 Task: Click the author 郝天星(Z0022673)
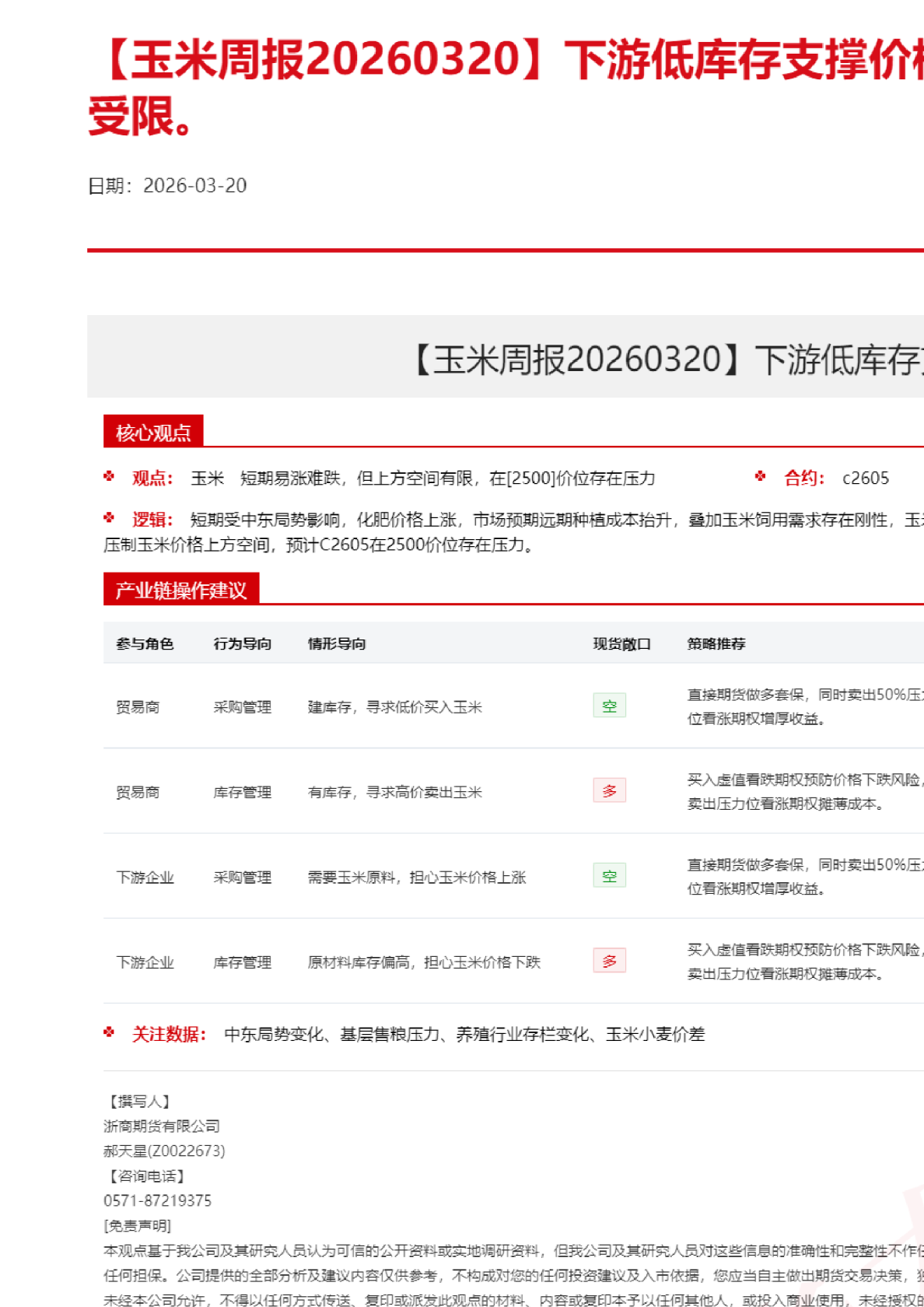[x=164, y=1151]
